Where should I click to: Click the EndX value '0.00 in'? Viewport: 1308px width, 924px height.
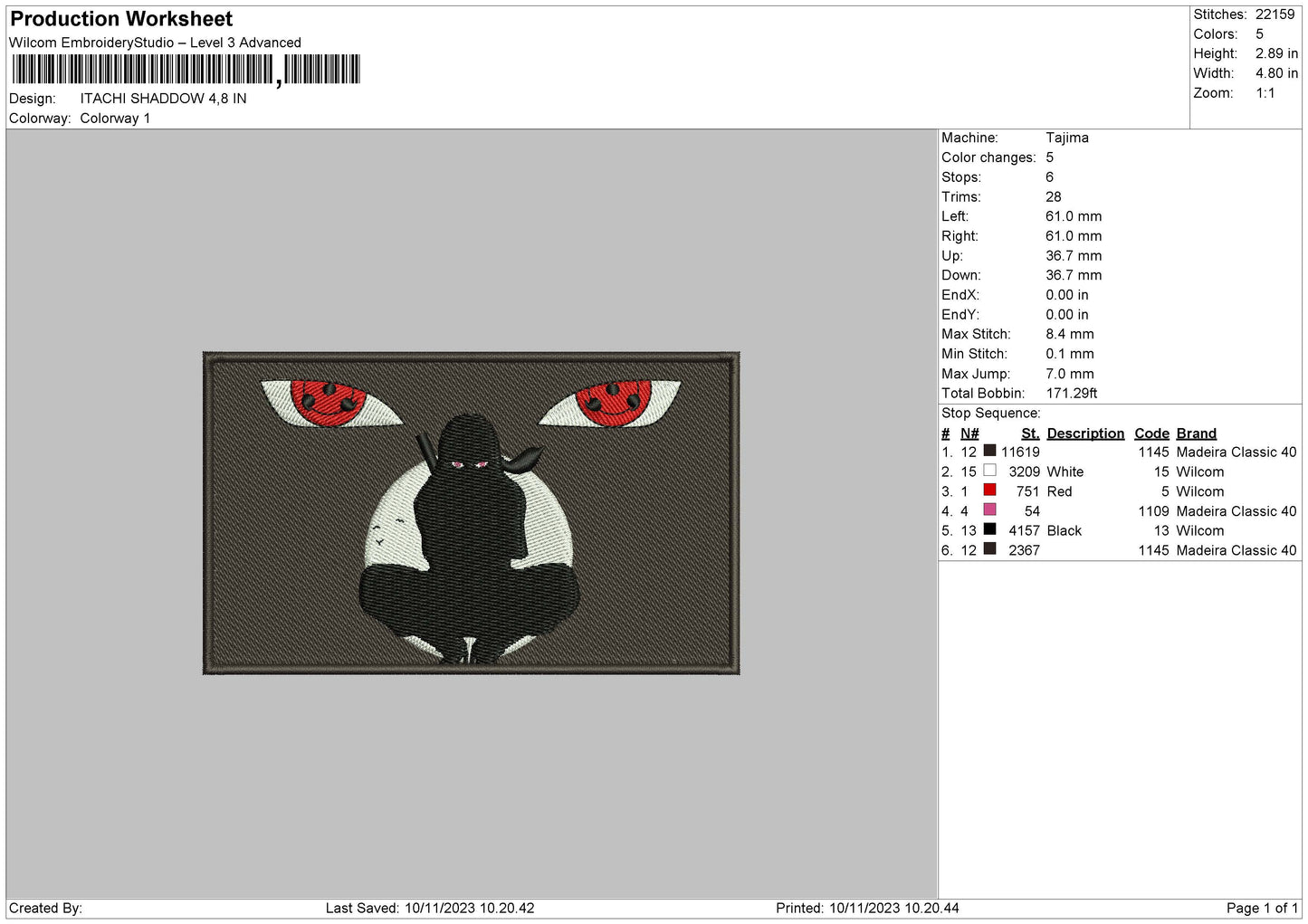(x=1066, y=295)
